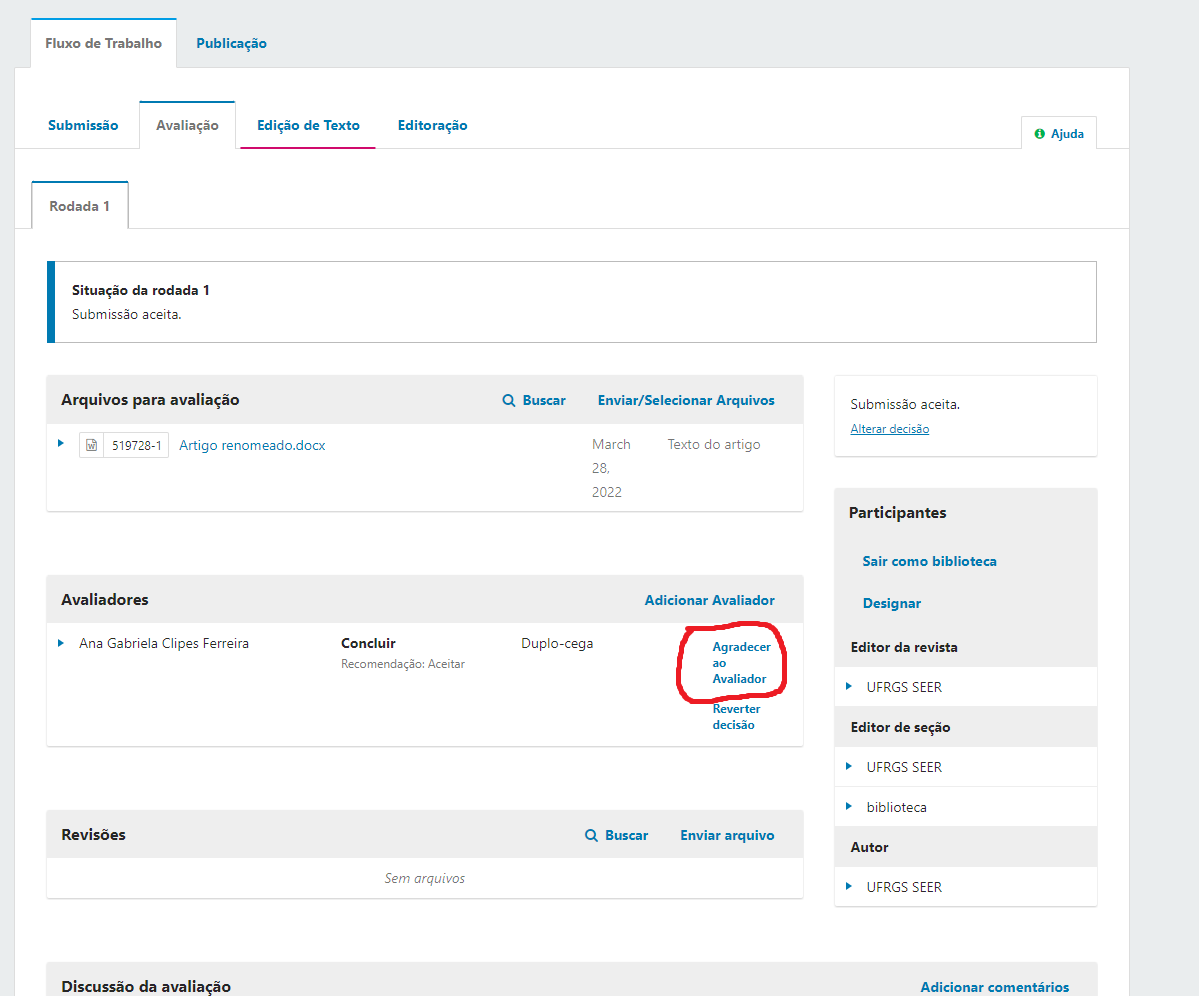Expand the Artigo renomeado.docx file row
The height and width of the screenshot is (996, 1199).
(x=61, y=443)
